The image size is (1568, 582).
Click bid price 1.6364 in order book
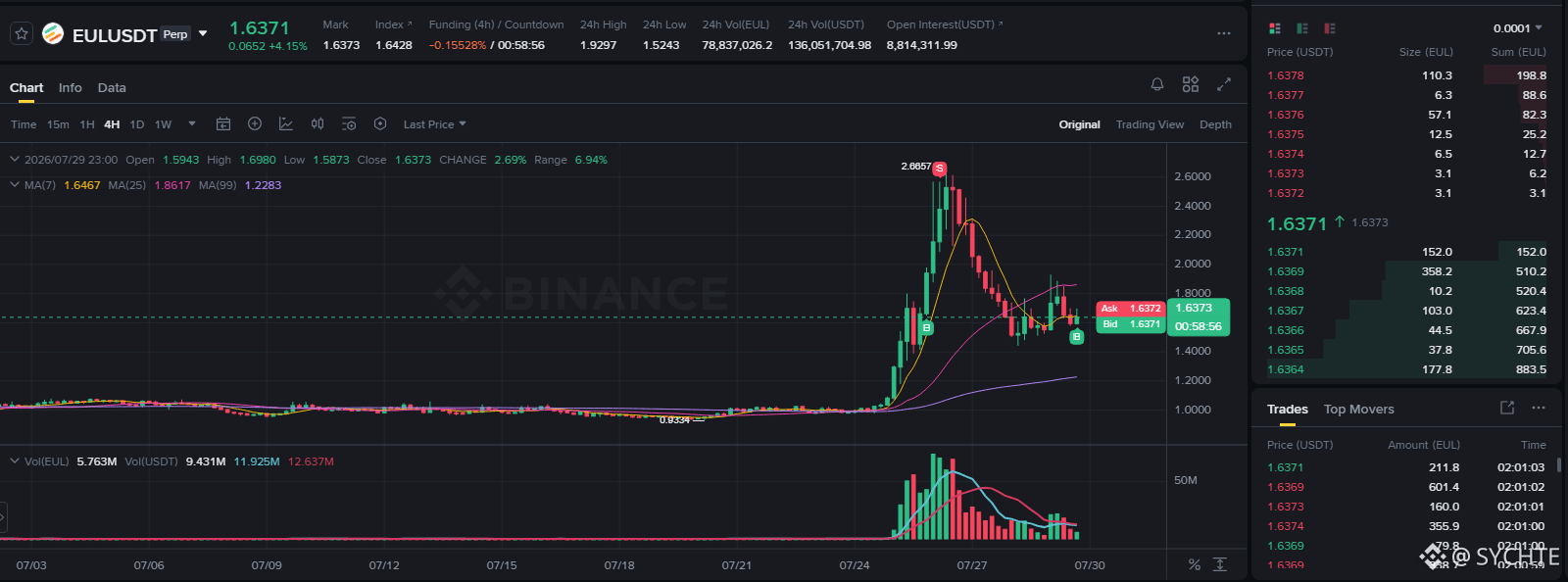tap(1285, 369)
